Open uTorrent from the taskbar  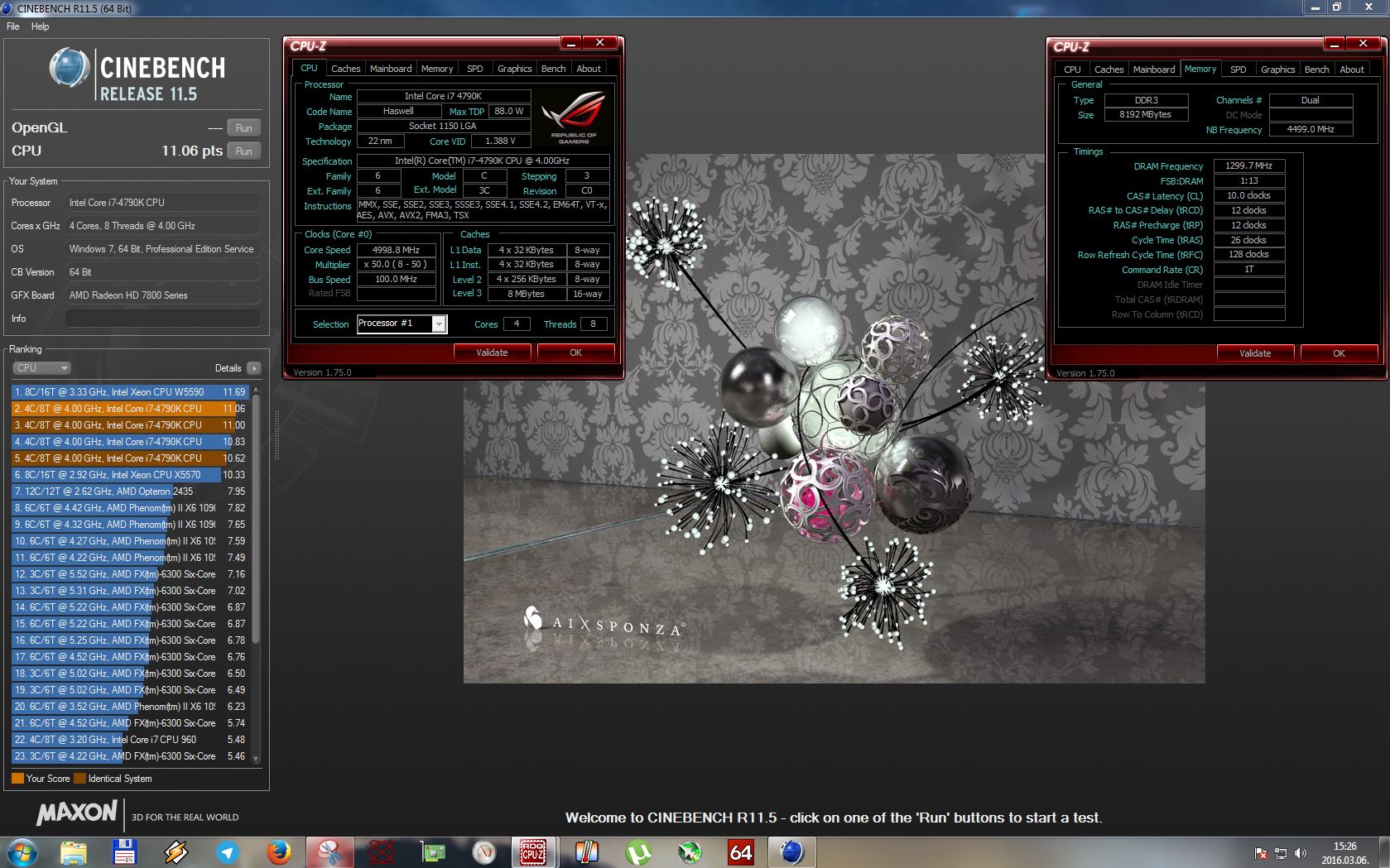638,851
